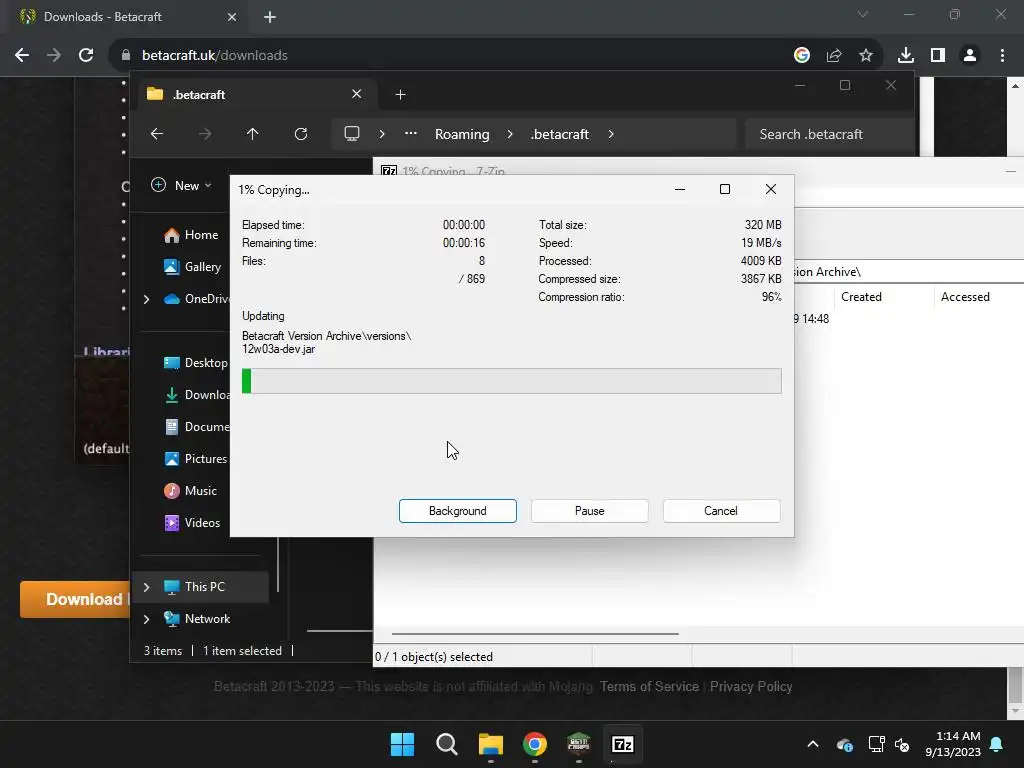Add a new File Explorer tab
This screenshot has height=768, width=1024.
tap(400, 95)
